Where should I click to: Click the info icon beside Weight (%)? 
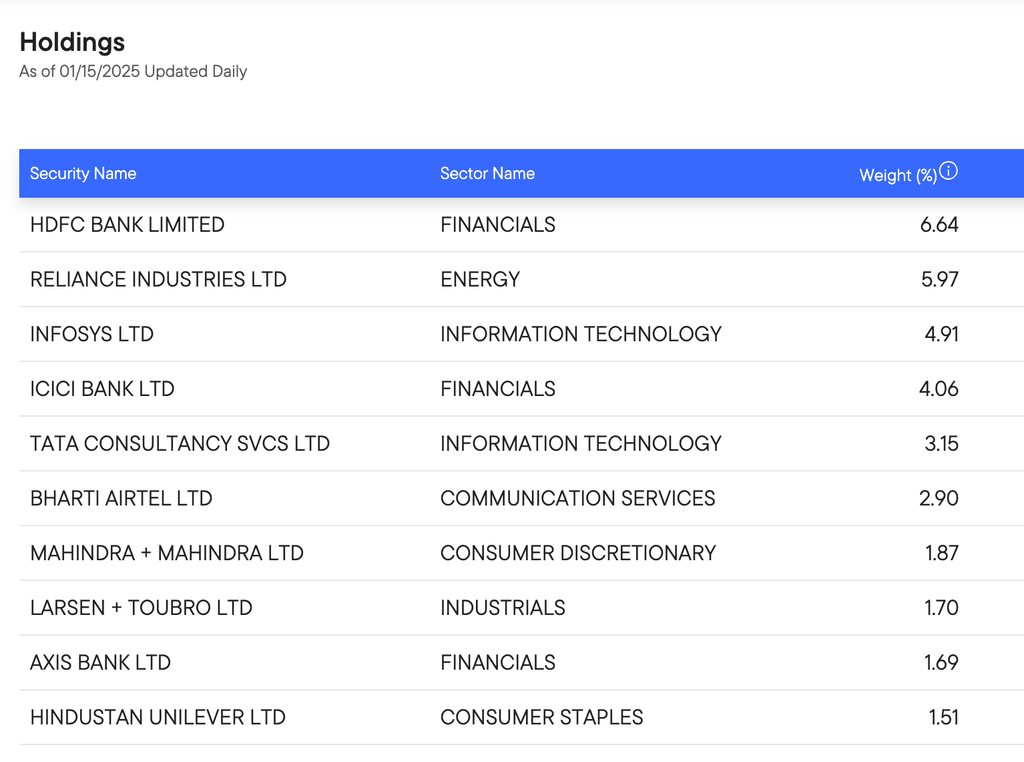949,171
